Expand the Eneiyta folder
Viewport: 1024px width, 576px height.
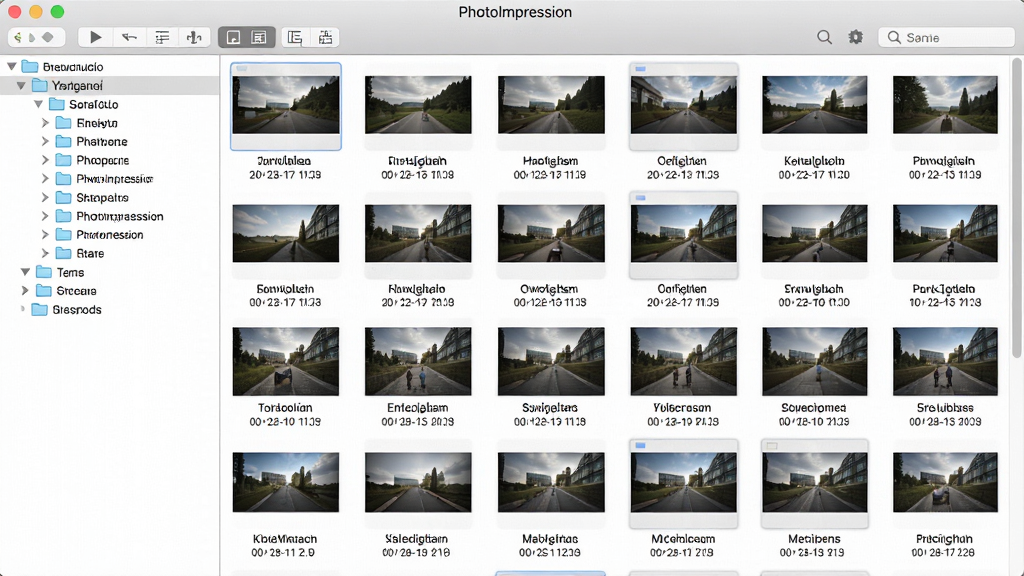pyautogui.click(x=45, y=123)
